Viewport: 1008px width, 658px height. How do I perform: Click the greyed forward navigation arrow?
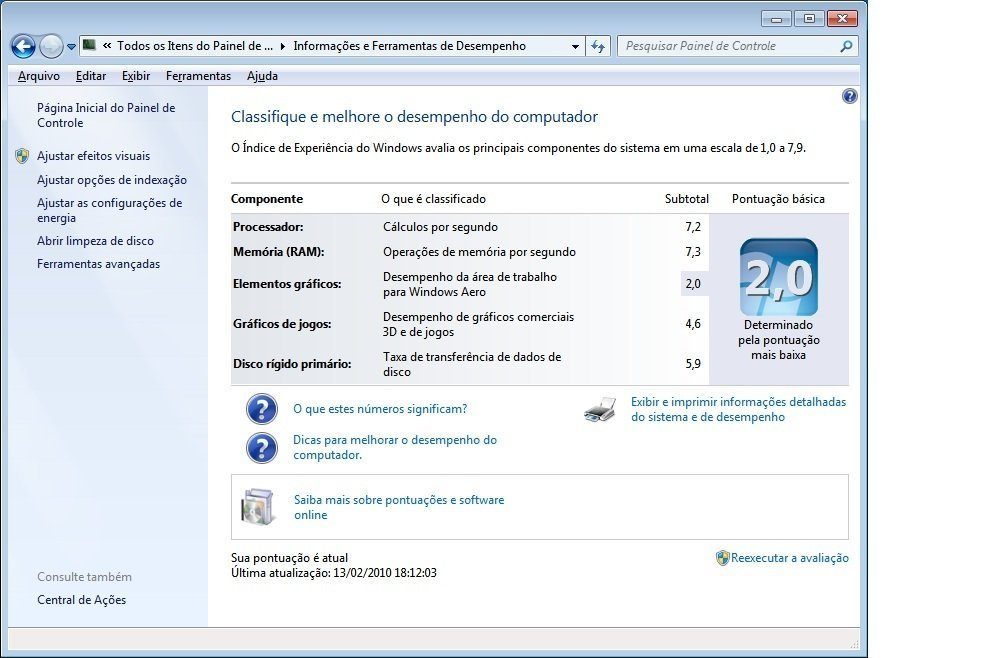coord(51,46)
